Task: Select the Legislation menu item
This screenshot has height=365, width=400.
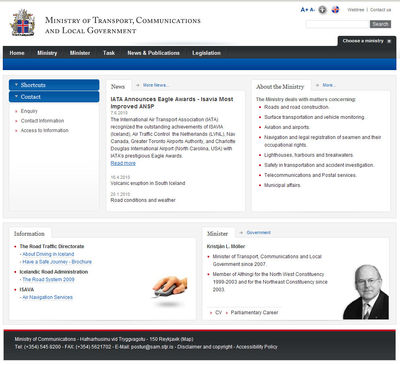Action: 206,53
